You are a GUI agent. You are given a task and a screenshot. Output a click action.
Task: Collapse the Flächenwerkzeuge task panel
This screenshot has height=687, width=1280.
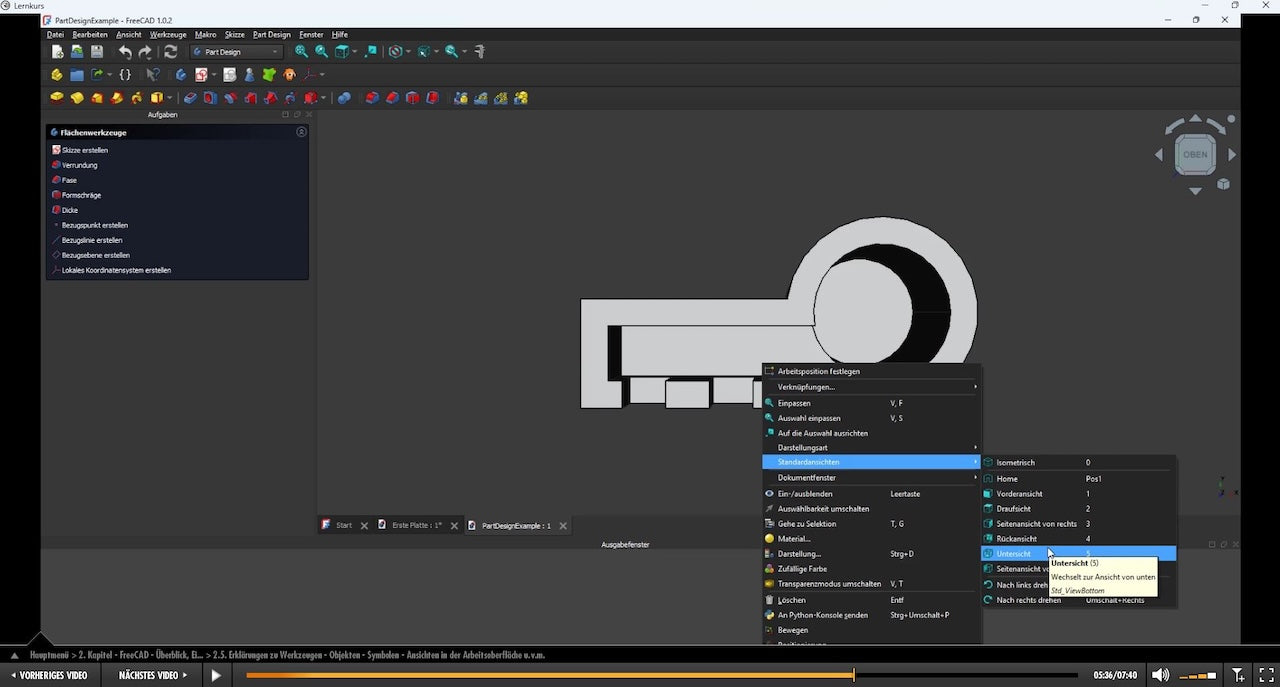click(x=301, y=132)
